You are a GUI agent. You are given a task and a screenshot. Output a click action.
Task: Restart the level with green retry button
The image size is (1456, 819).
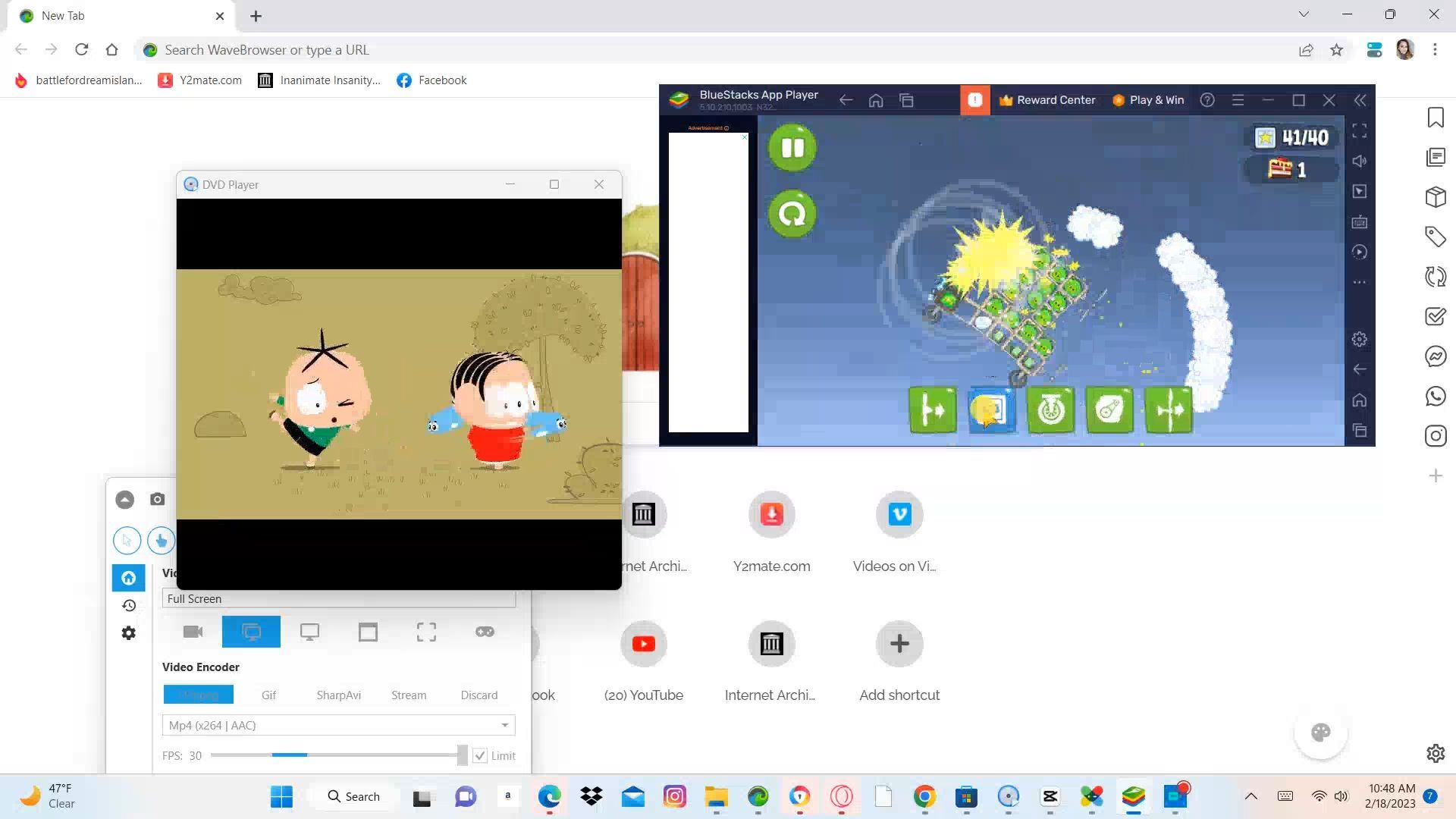792,214
